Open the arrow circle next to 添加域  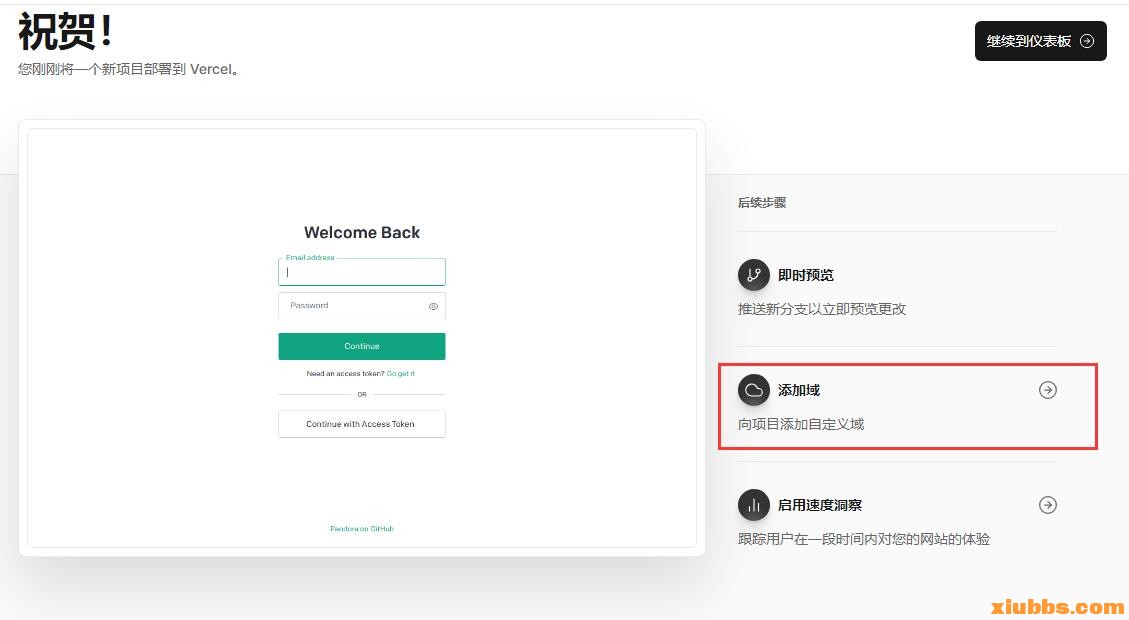(1048, 390)
